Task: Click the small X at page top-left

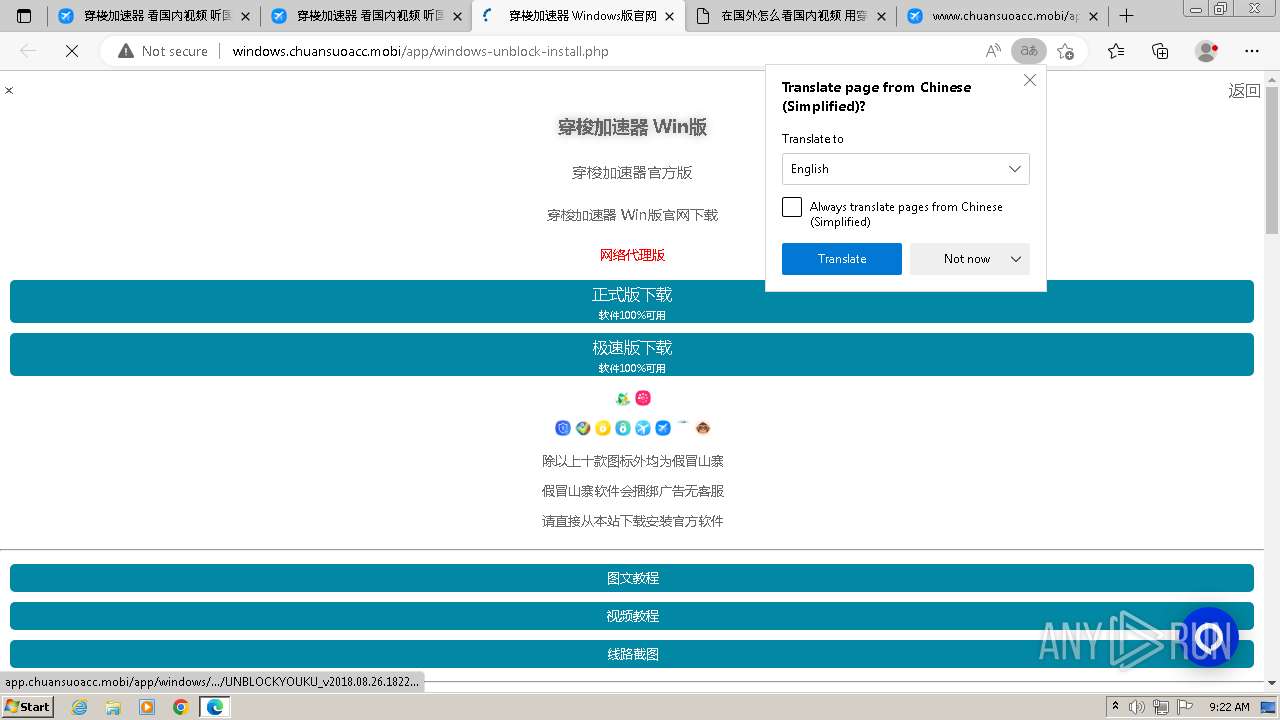Action: click(x=9, y=90)
